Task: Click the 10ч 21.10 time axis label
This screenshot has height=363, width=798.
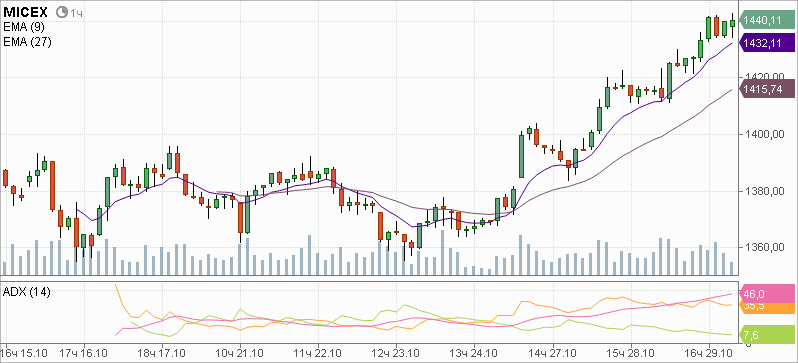Action: click(239, 352)
